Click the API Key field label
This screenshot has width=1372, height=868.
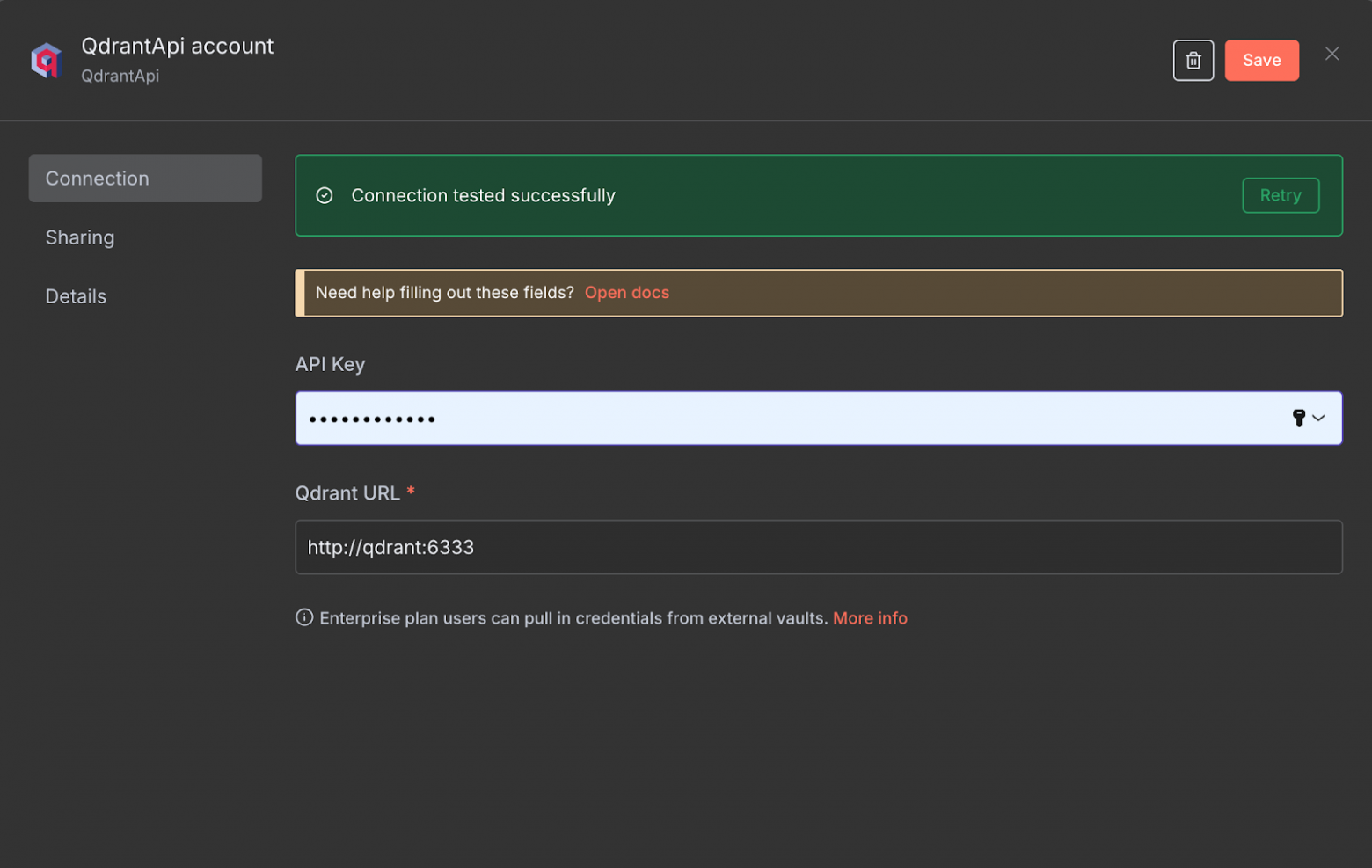pos(330,364)
